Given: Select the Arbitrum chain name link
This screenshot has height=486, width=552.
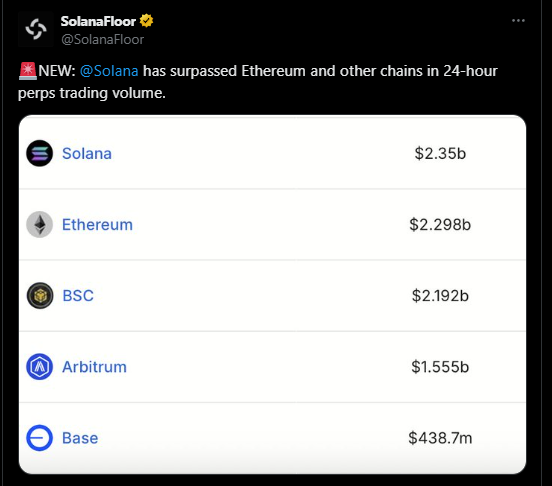Looking at the screenshot, I should 94,367.
